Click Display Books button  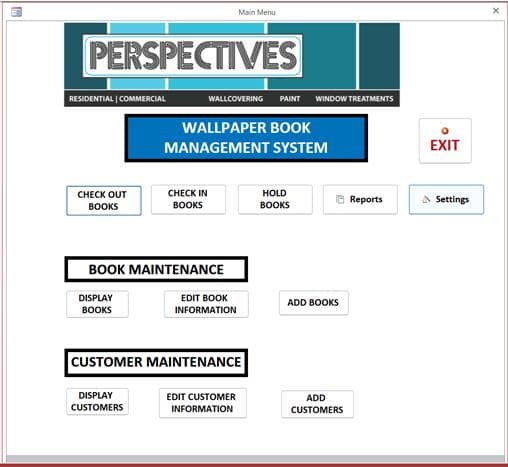[x=97, y=304]
